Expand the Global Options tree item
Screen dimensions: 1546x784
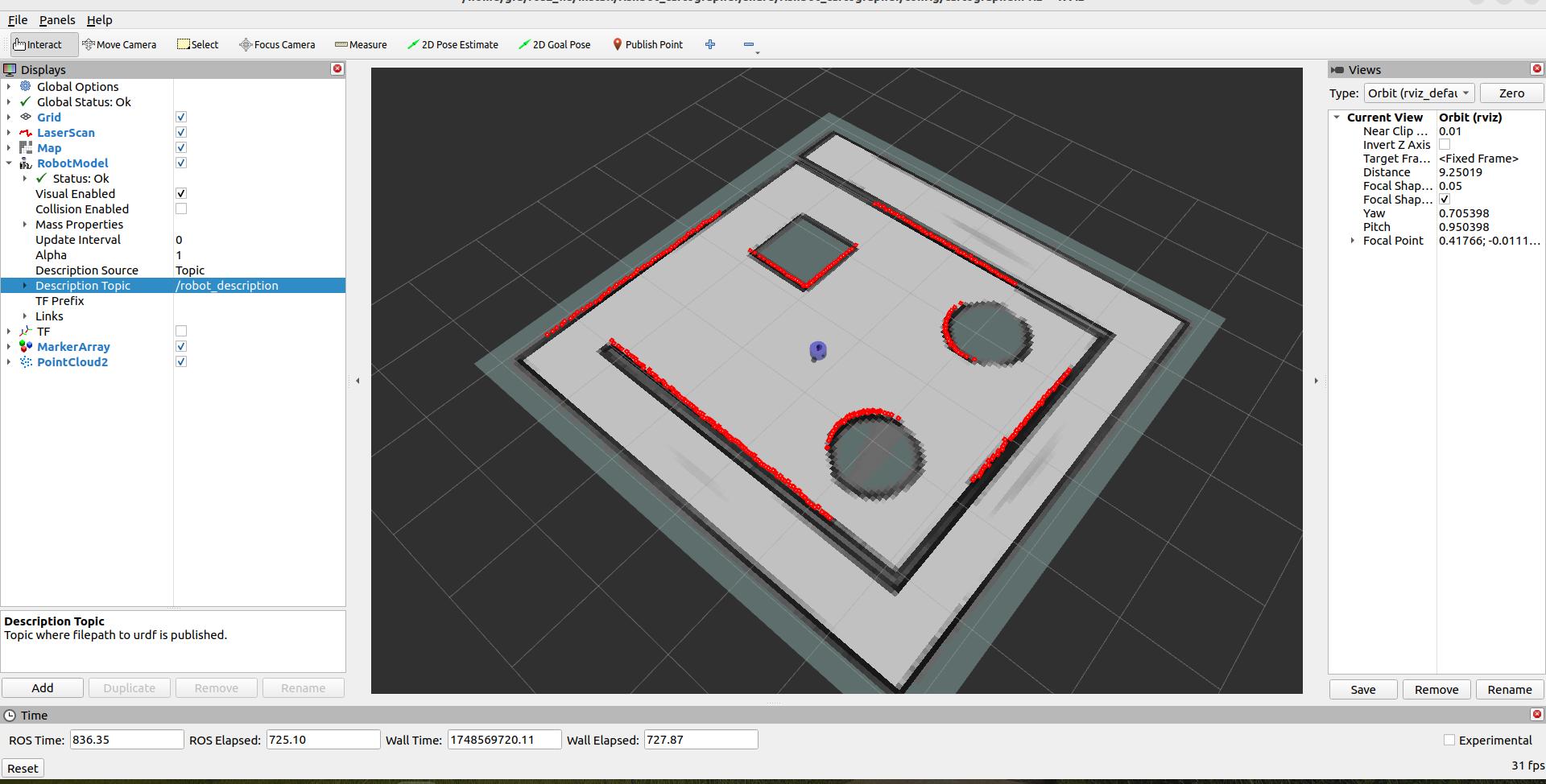[9, 86]
